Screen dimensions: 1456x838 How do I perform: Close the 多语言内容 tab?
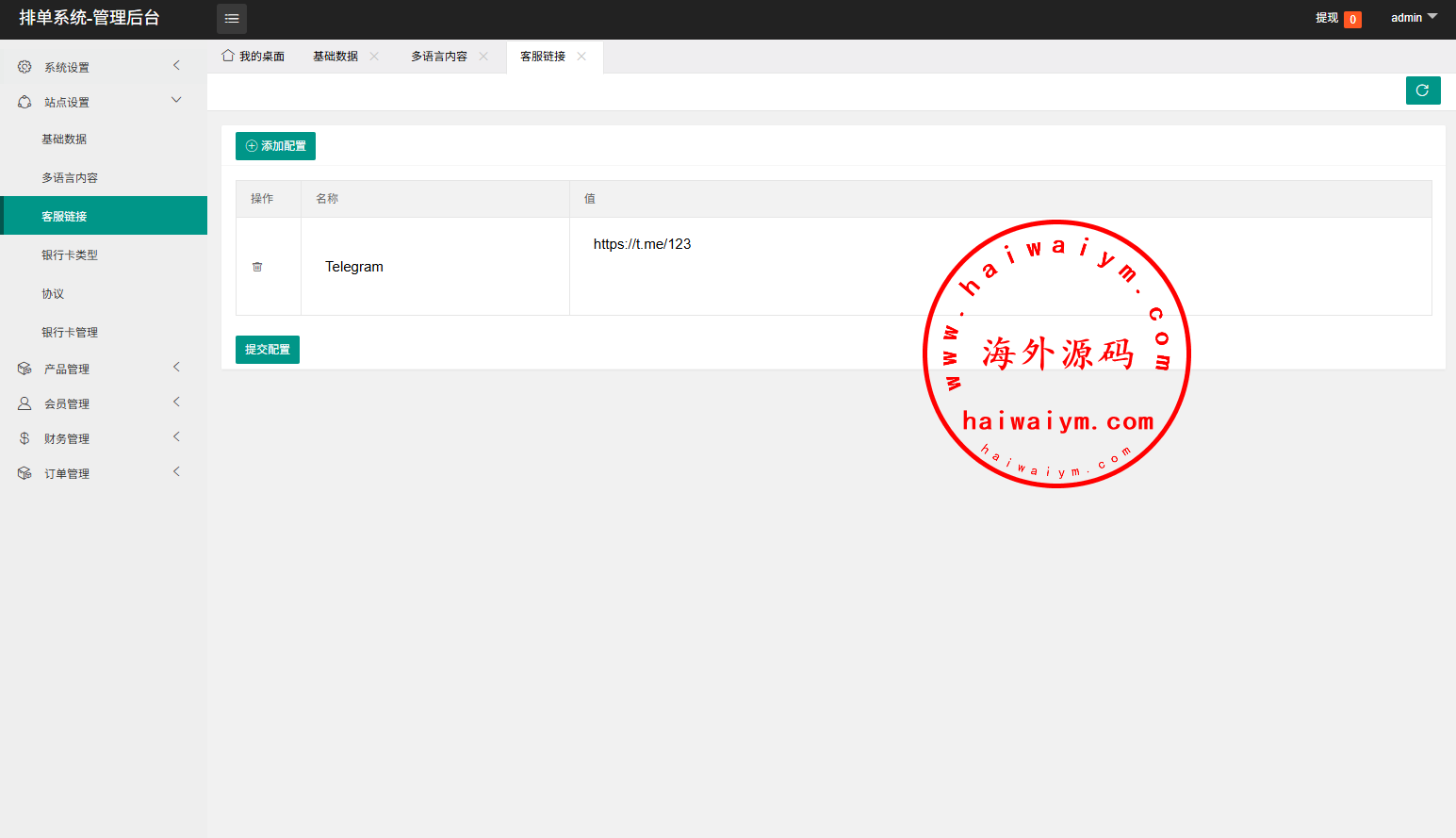[483, 57]
